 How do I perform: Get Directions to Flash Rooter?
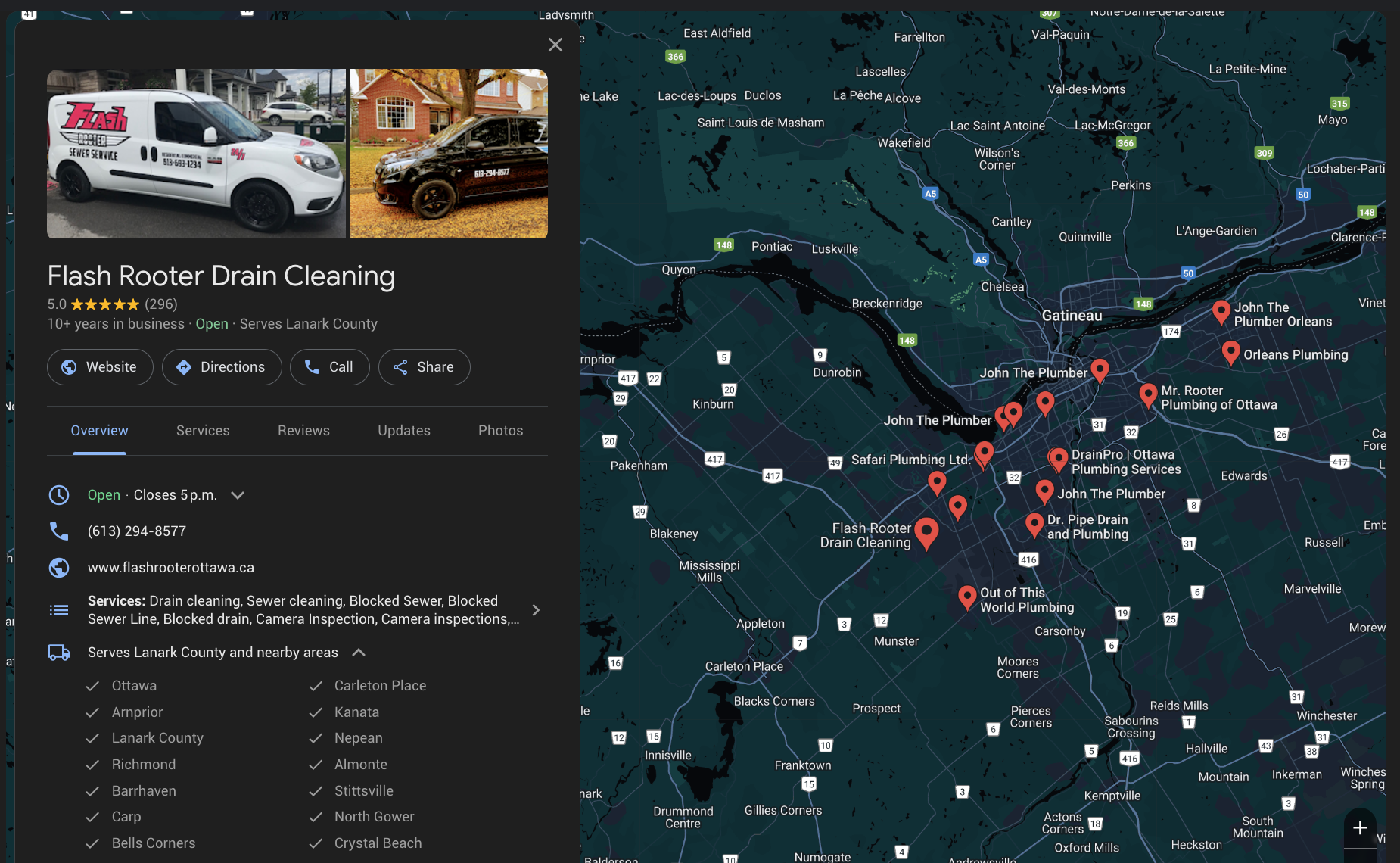(222, 367)
